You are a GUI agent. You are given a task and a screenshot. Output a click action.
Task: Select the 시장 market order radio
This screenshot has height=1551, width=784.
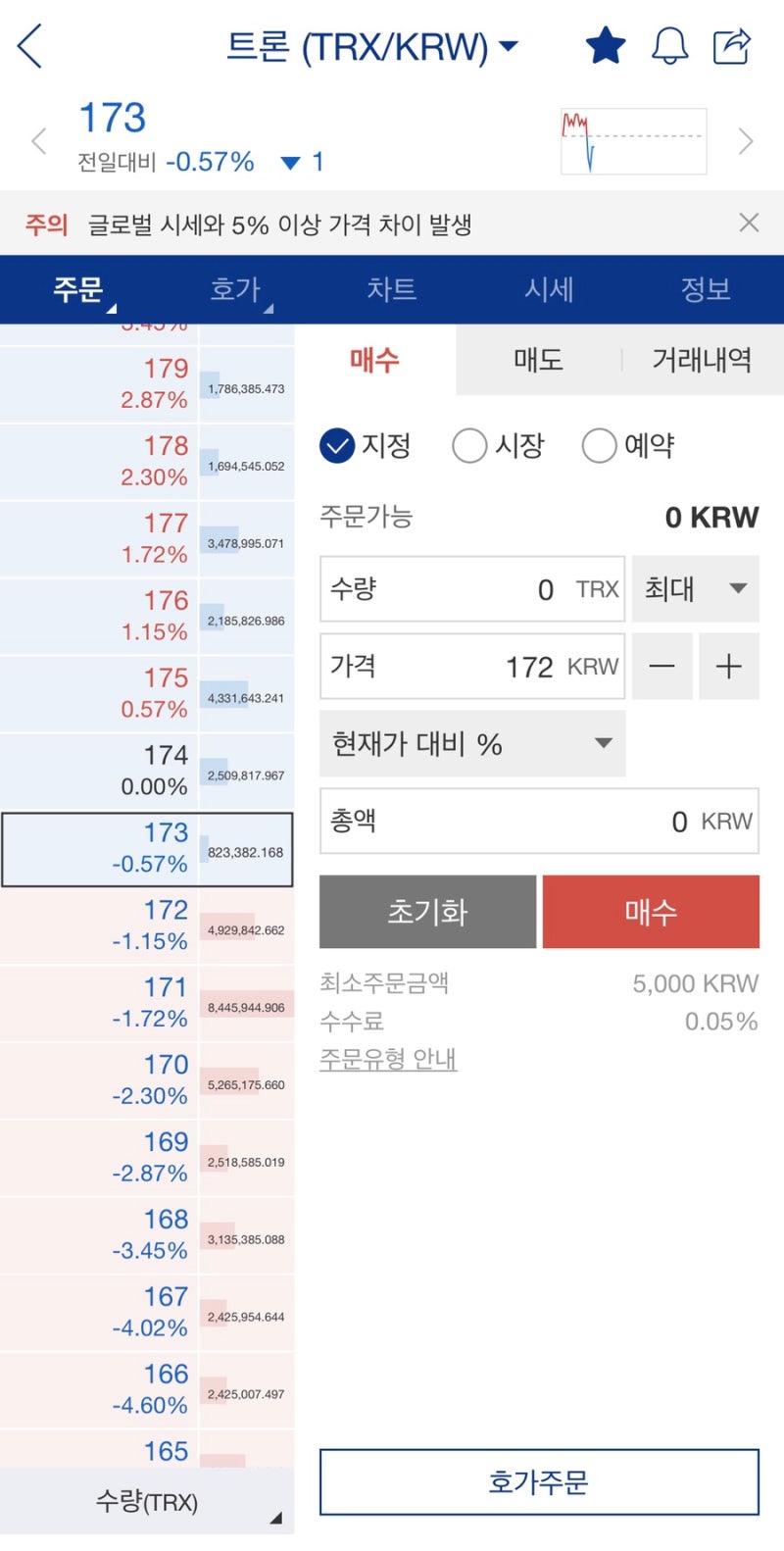(x=469, y=446)
